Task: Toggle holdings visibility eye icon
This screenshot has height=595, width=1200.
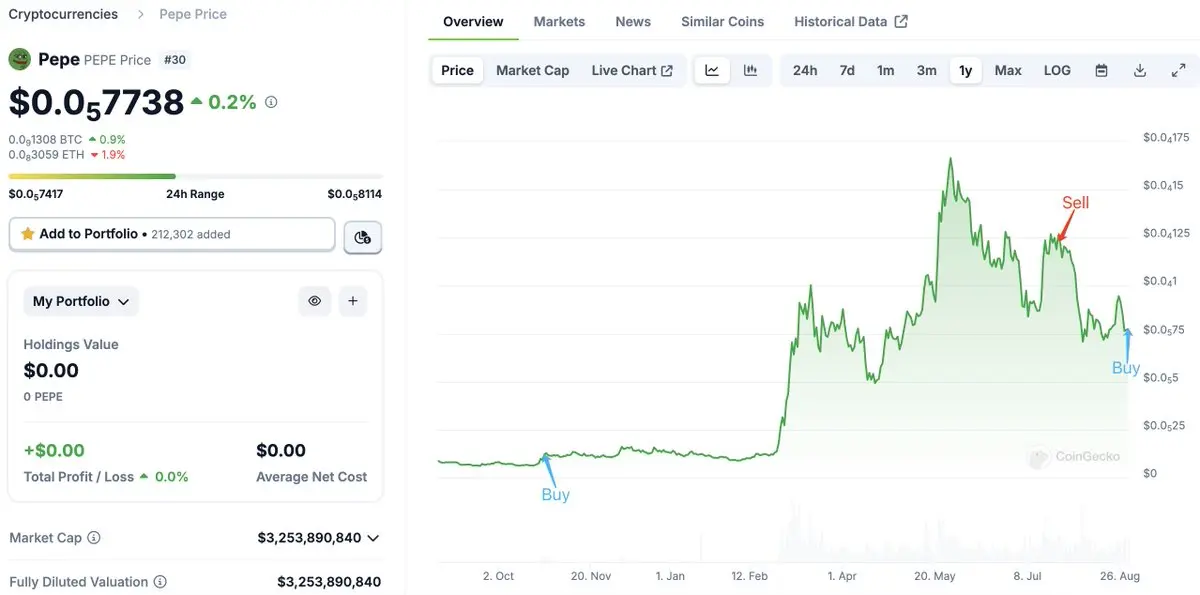Action: click(x=314, y=301)
